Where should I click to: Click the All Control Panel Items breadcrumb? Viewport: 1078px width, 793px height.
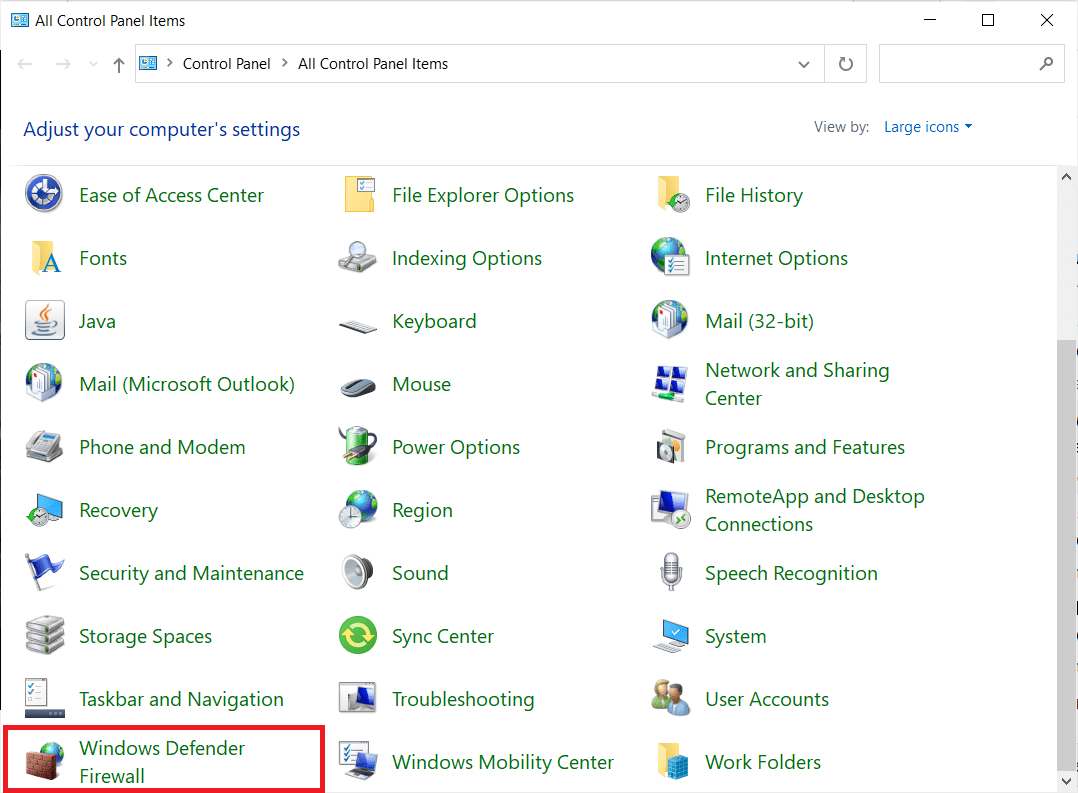pyautogui.click(x=373, y=64)
